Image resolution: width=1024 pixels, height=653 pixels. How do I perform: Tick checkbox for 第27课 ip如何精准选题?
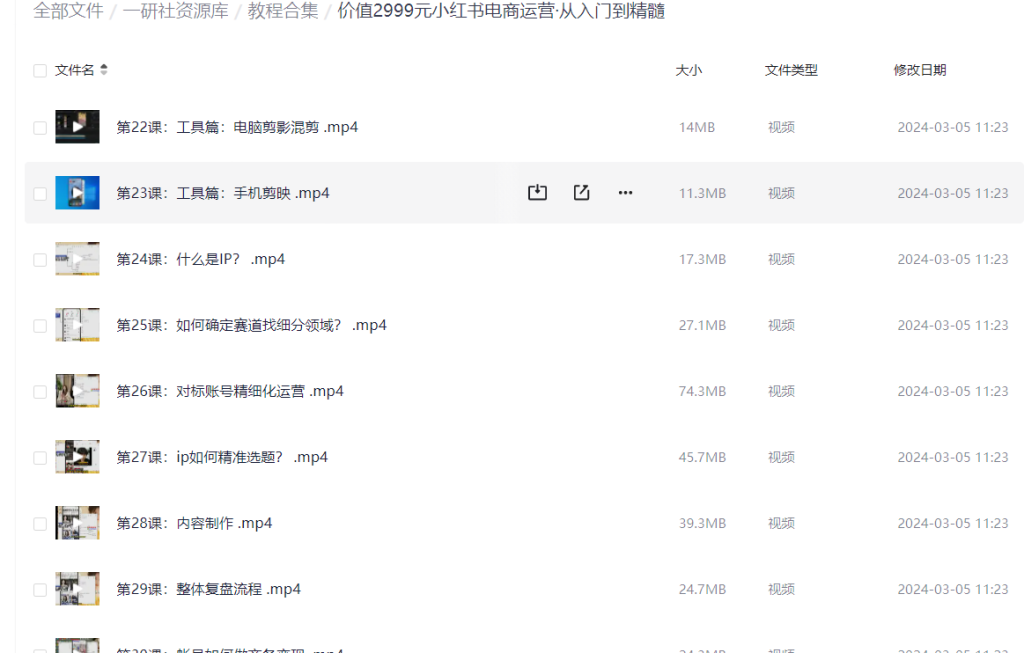tap(40, 458)
